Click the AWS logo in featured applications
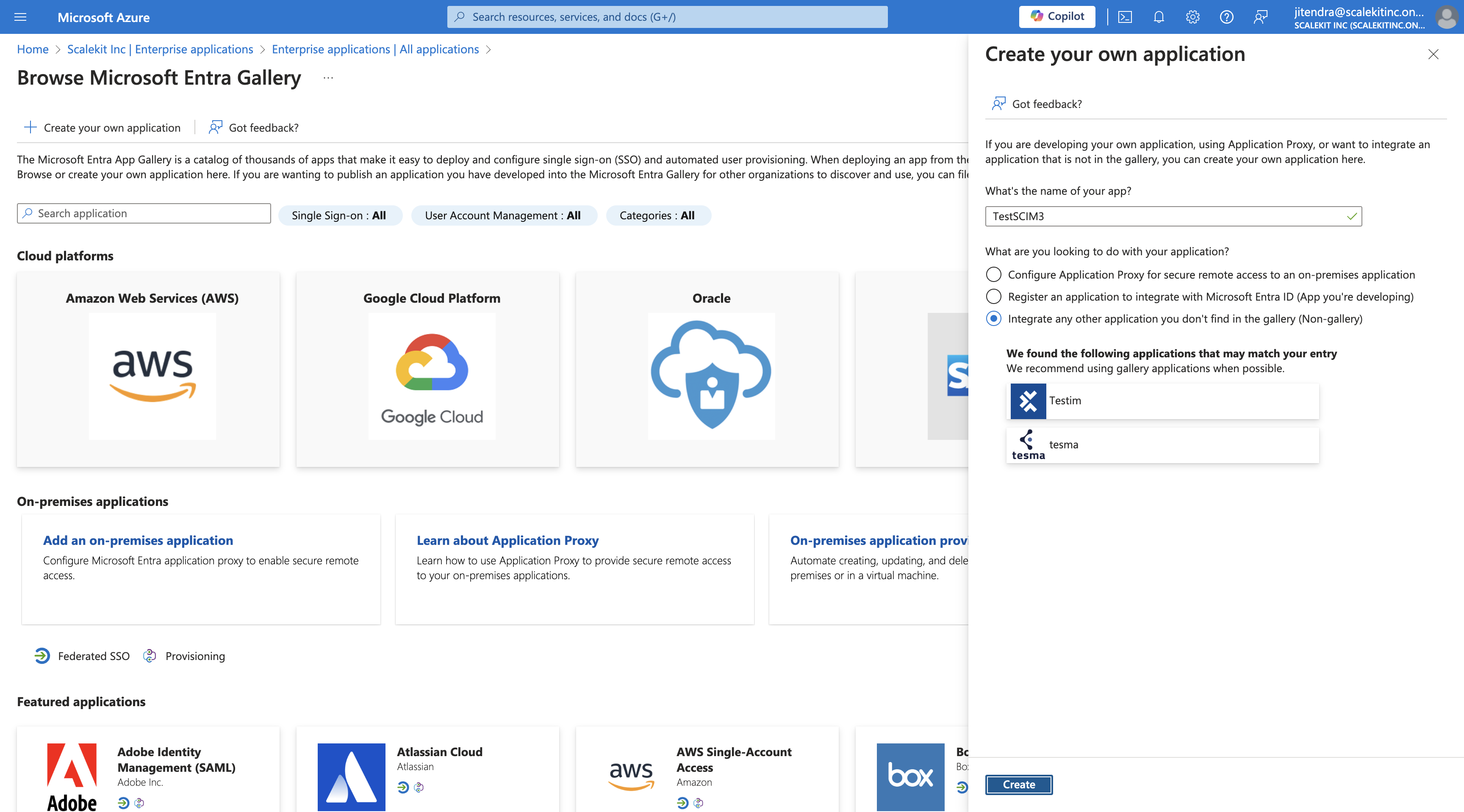 tap(631, 777)
